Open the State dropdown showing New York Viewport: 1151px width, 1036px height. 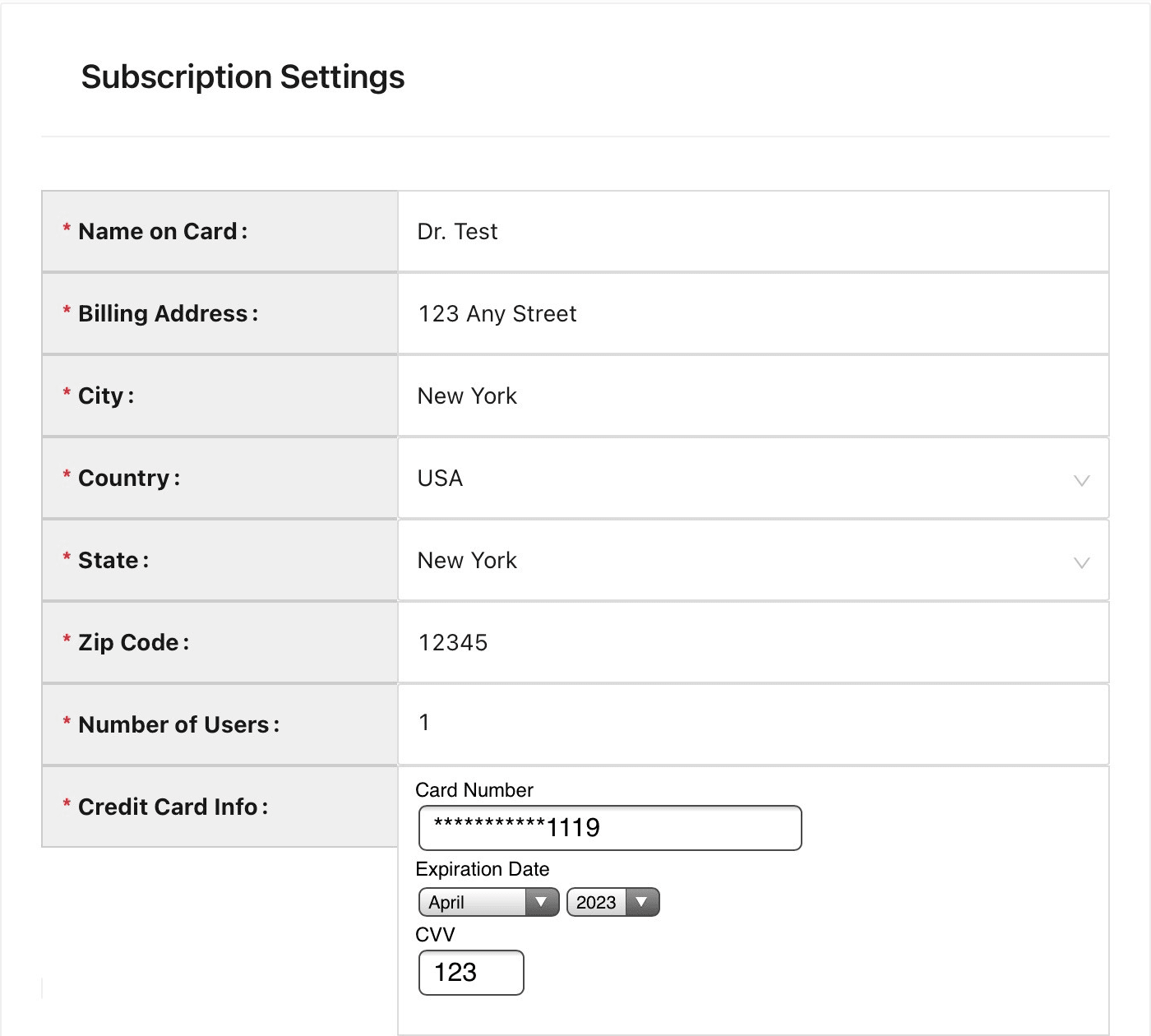tap(752, 561)
